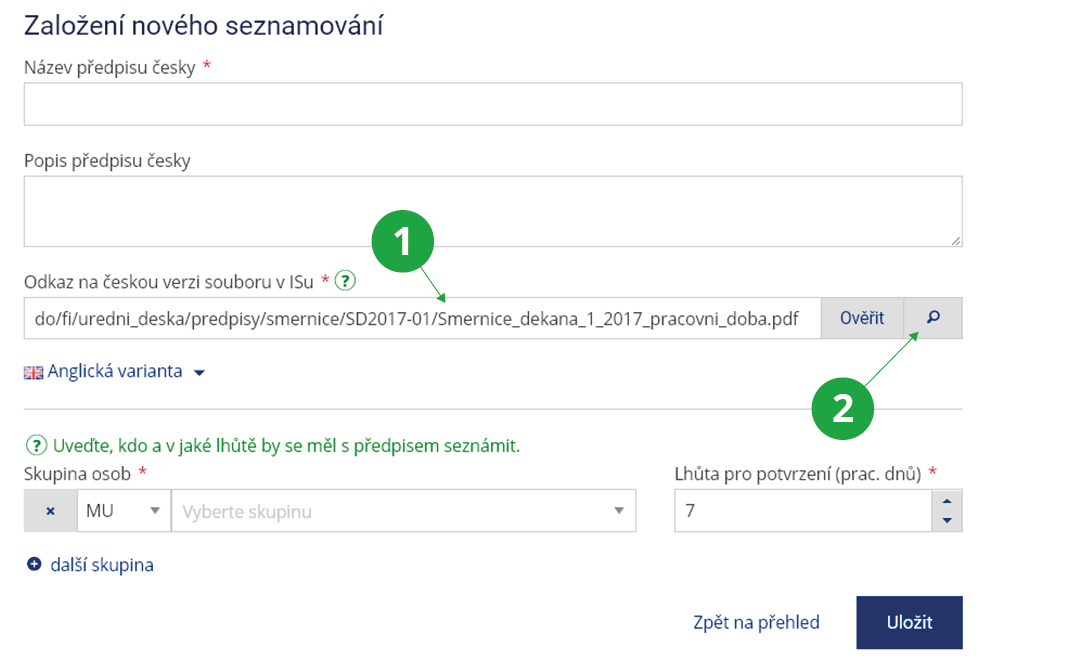The width and height of the screenshot is (1081, 672).
Task: Click the search magnifier icon beside Ověřit
Action: (933, 318)
